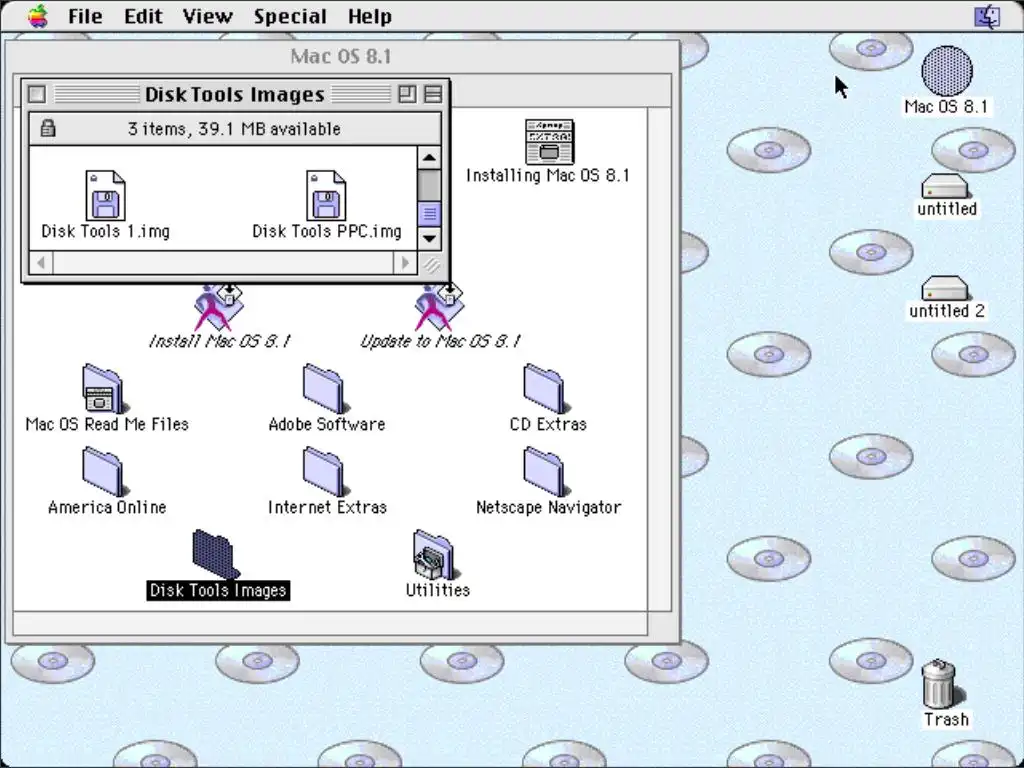The image size is (1024, 768).
Task: Click the 'Install Mac OS 8.1' label text
Action: 219,341
